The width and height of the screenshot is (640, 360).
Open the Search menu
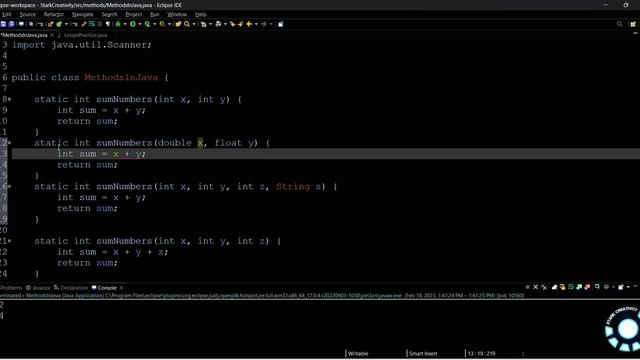(109, 14)
